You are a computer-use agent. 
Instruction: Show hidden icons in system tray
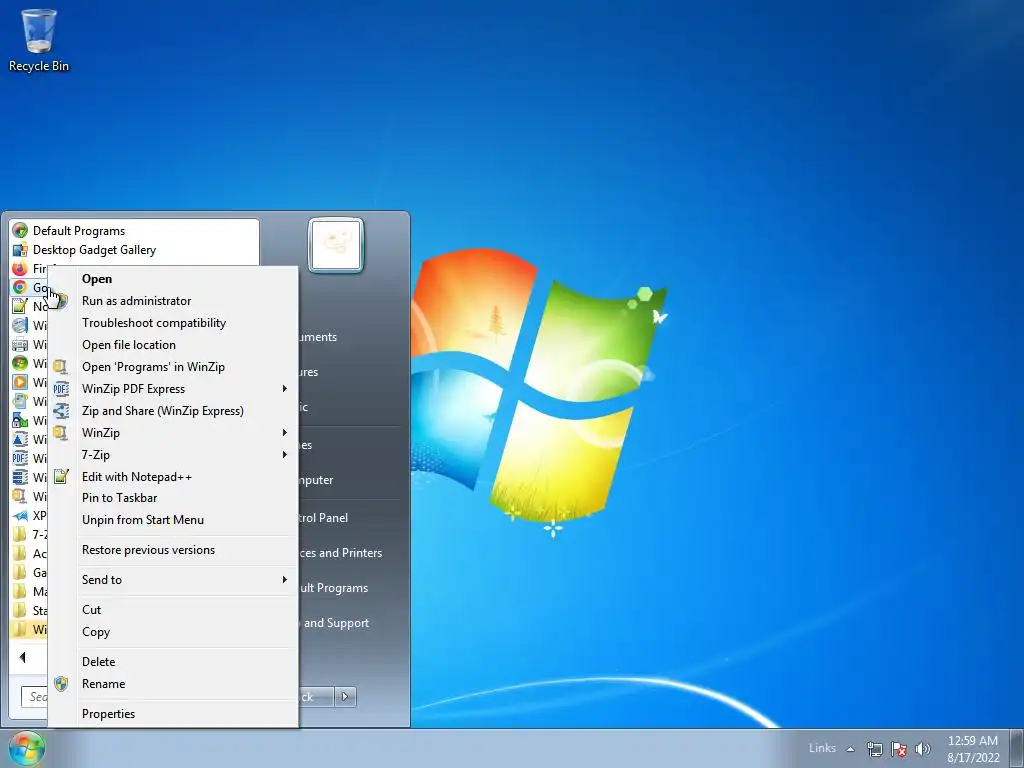click(x=850, y=749)
